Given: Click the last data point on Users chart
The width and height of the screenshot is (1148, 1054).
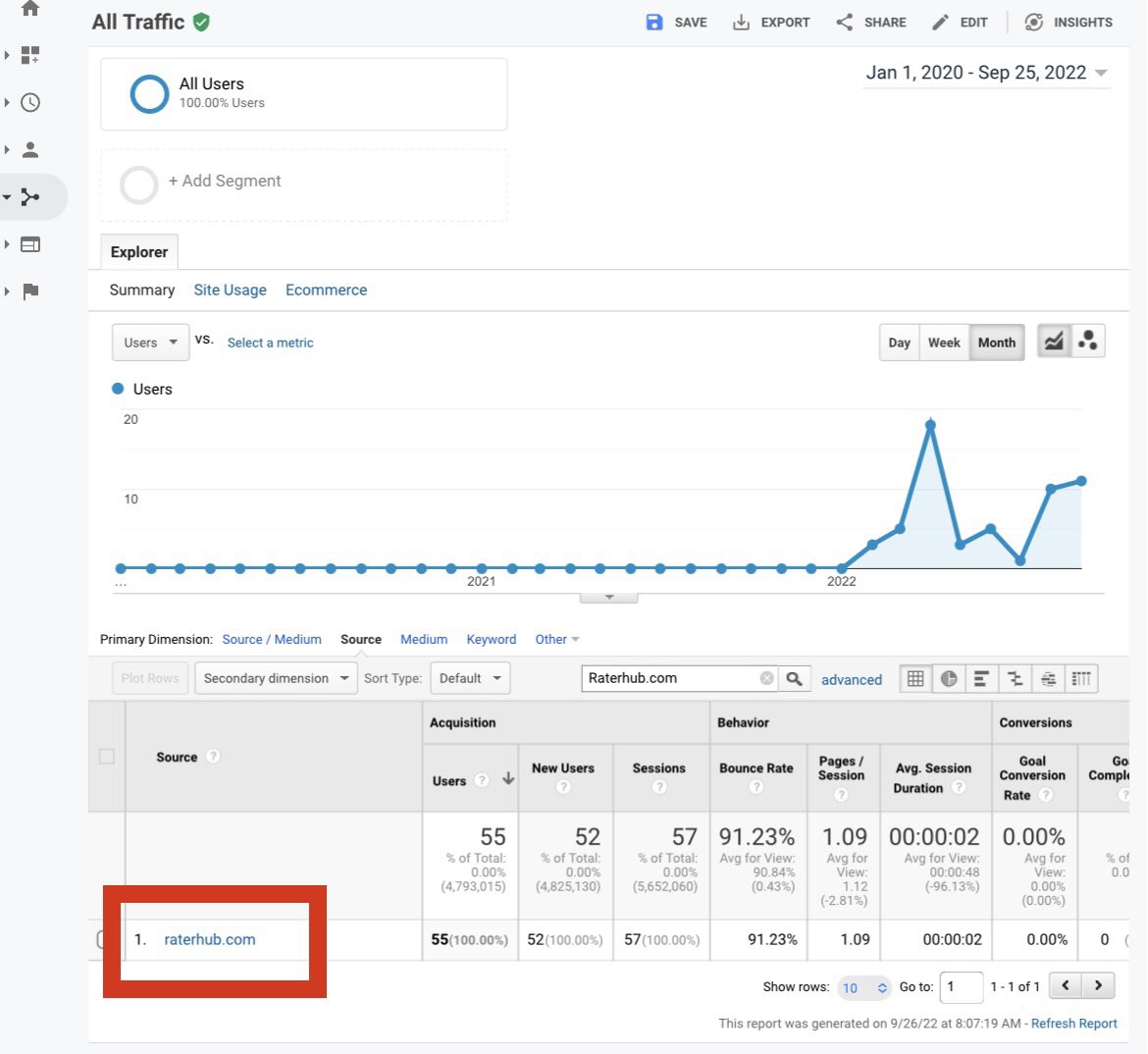Looking at the screenshot, I should click(1081, 481).
